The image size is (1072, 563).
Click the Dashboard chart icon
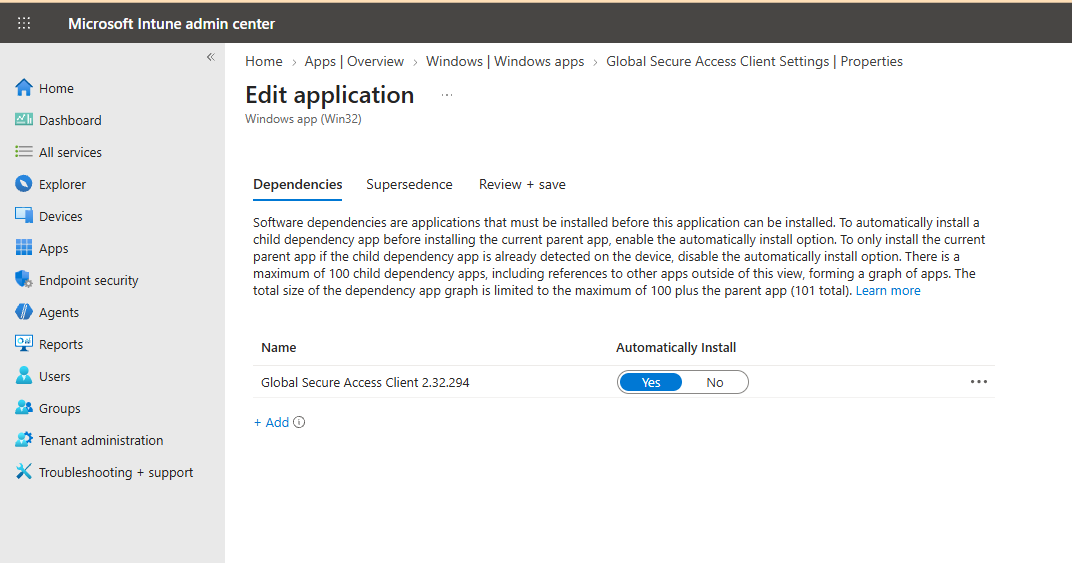coord(24,120)
